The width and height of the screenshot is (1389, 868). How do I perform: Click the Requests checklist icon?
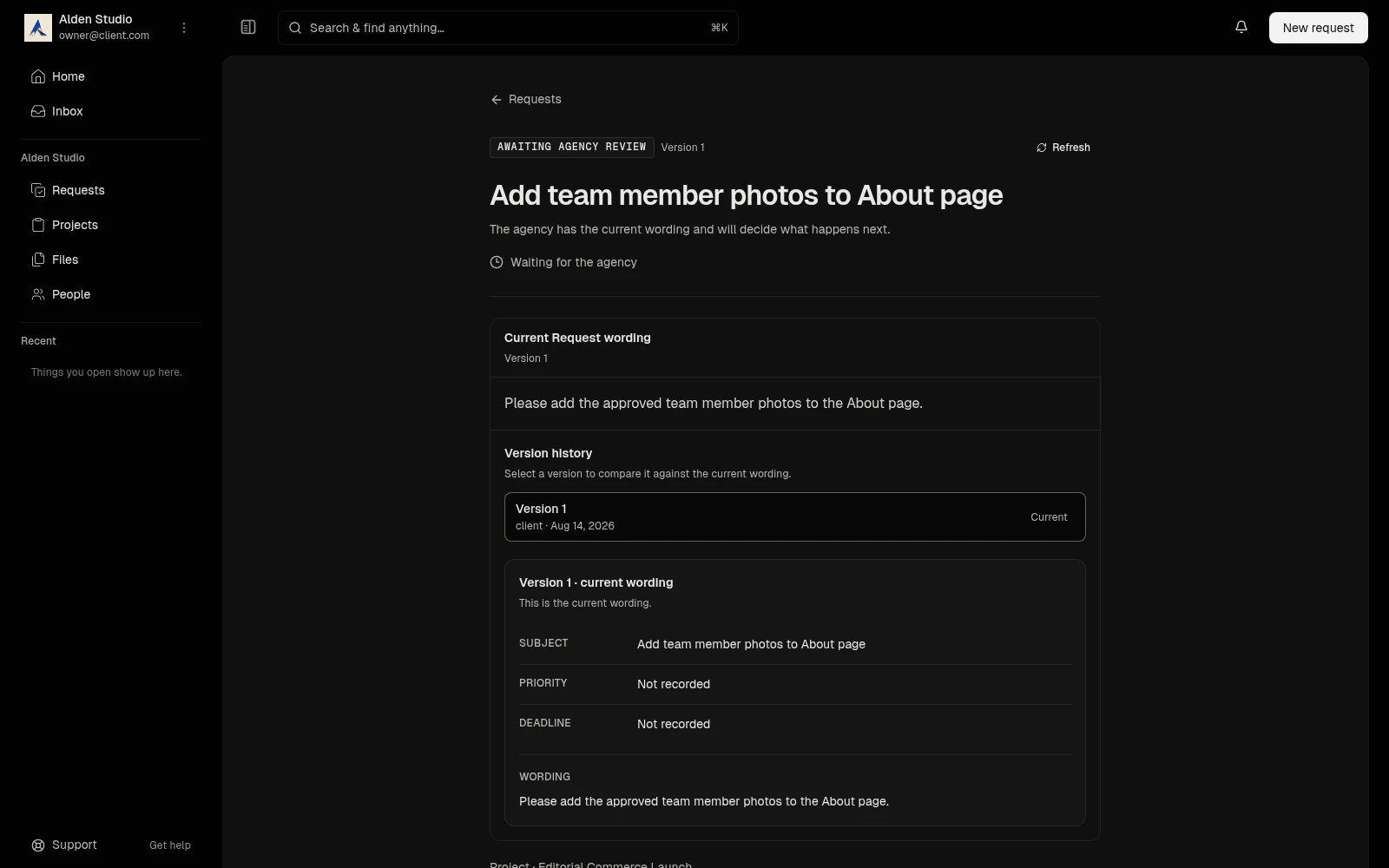click(x=38, y=190)
